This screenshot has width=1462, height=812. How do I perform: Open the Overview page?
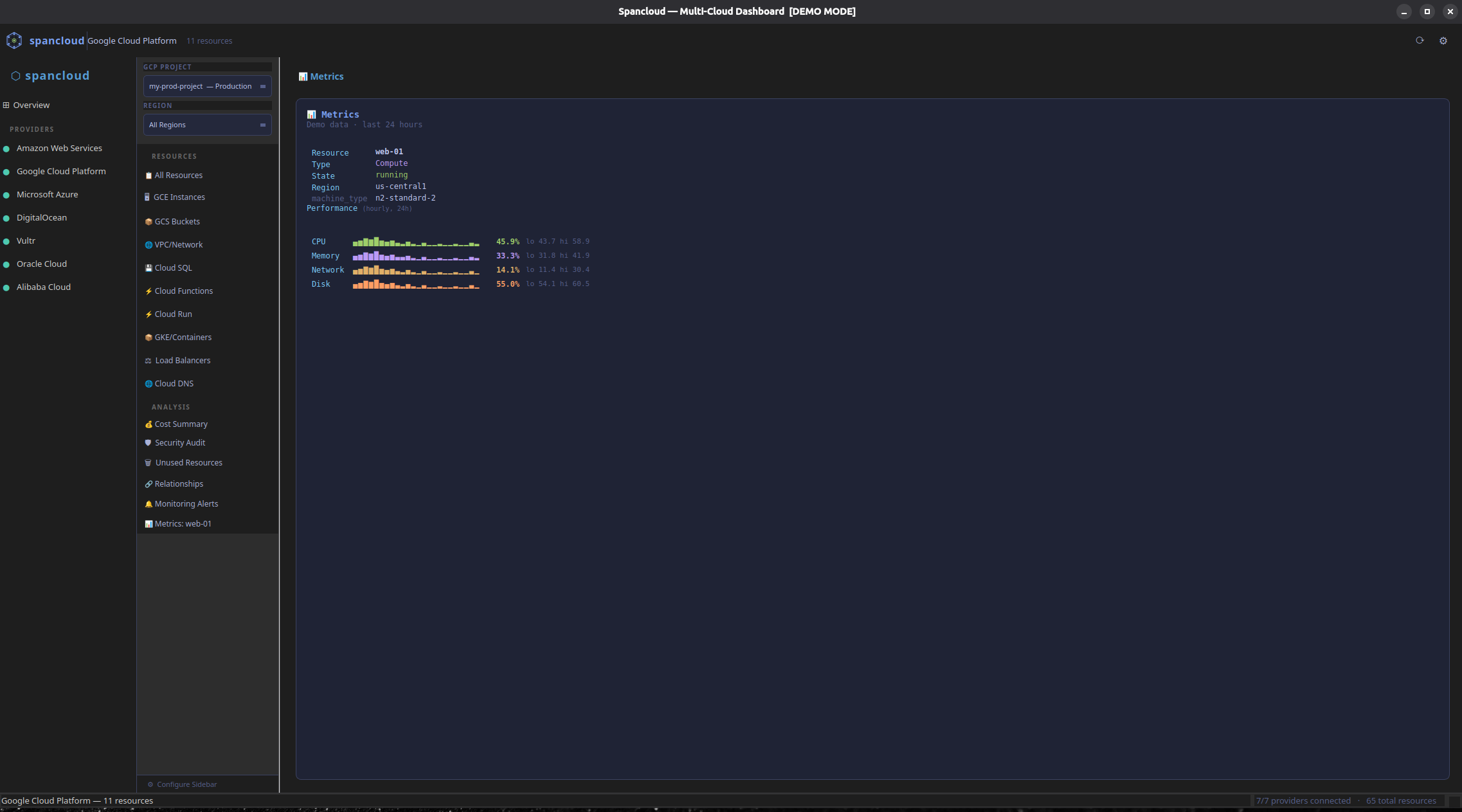pyautogui.click(x=31, y=105)
